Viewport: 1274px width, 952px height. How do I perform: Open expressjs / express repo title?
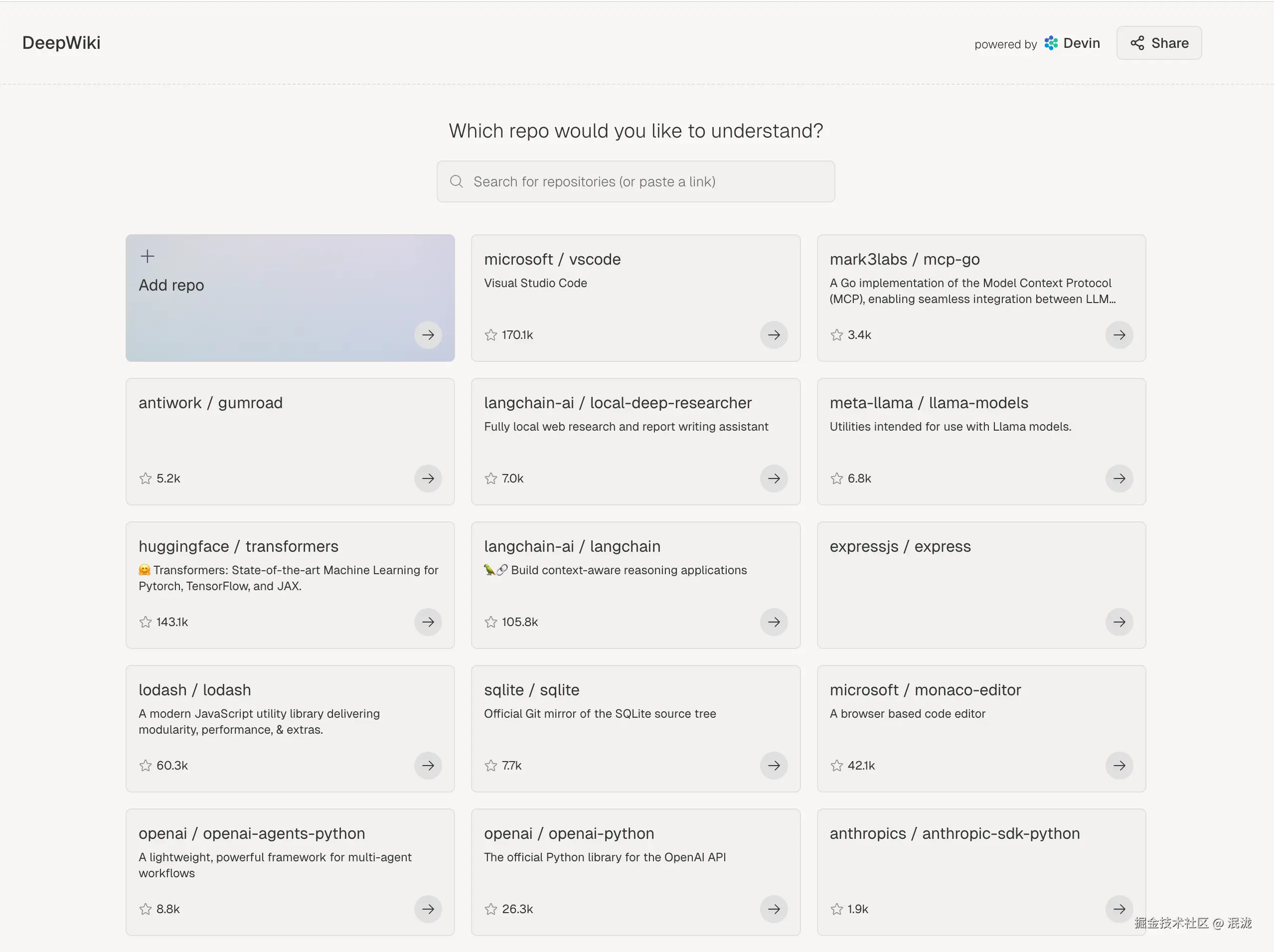(900, 546)
